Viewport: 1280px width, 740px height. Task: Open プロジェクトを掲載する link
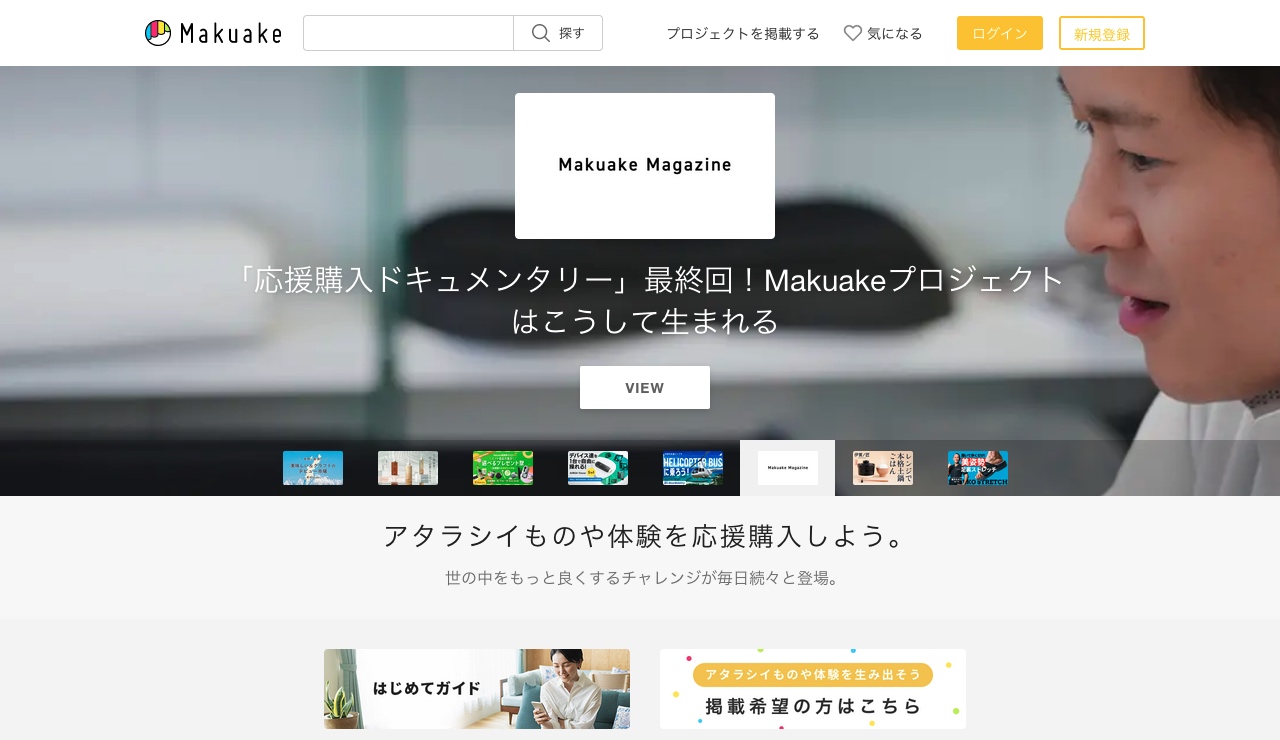(743, 33)
